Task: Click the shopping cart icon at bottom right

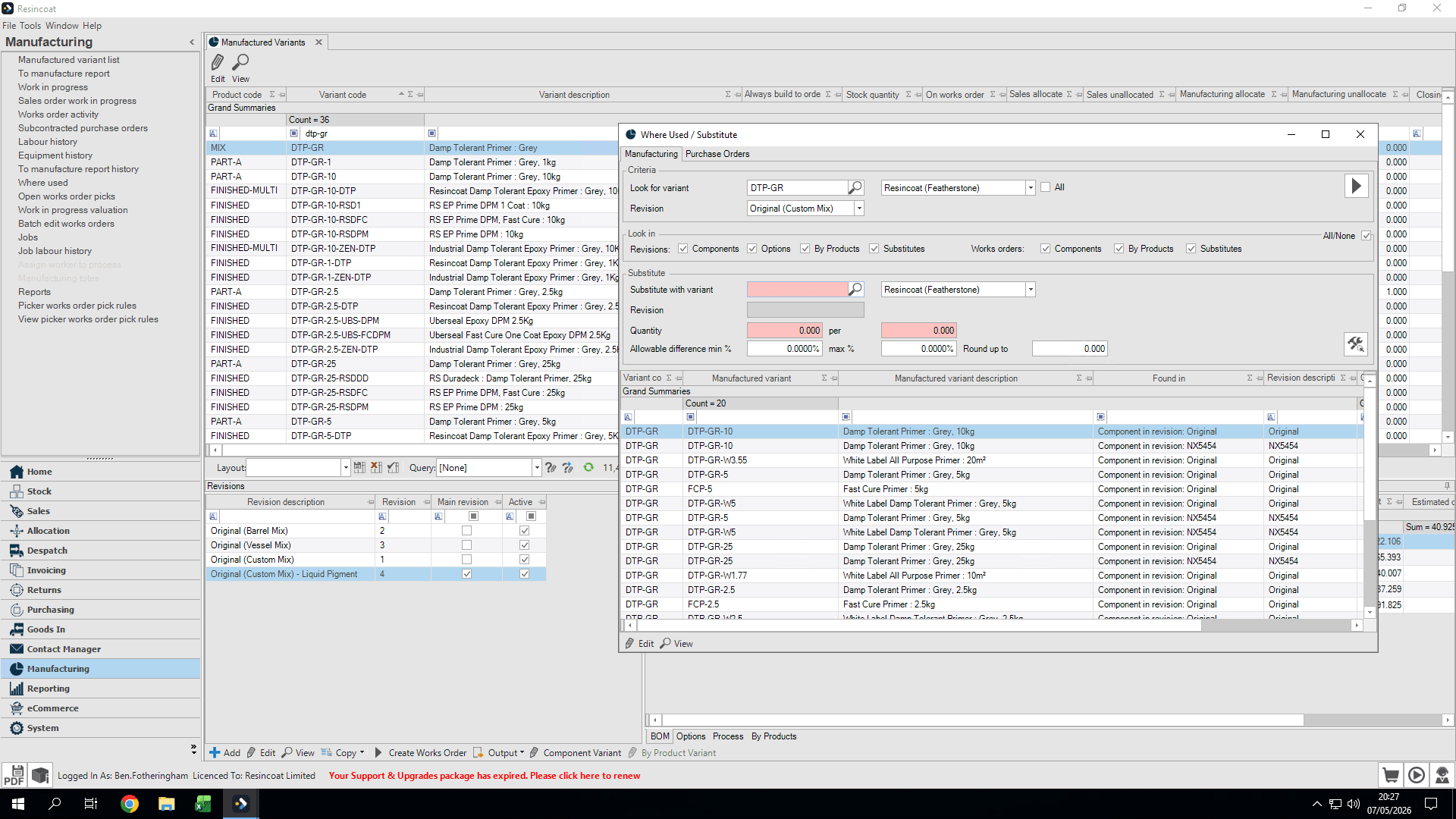Action: [x=1391, y=775]
